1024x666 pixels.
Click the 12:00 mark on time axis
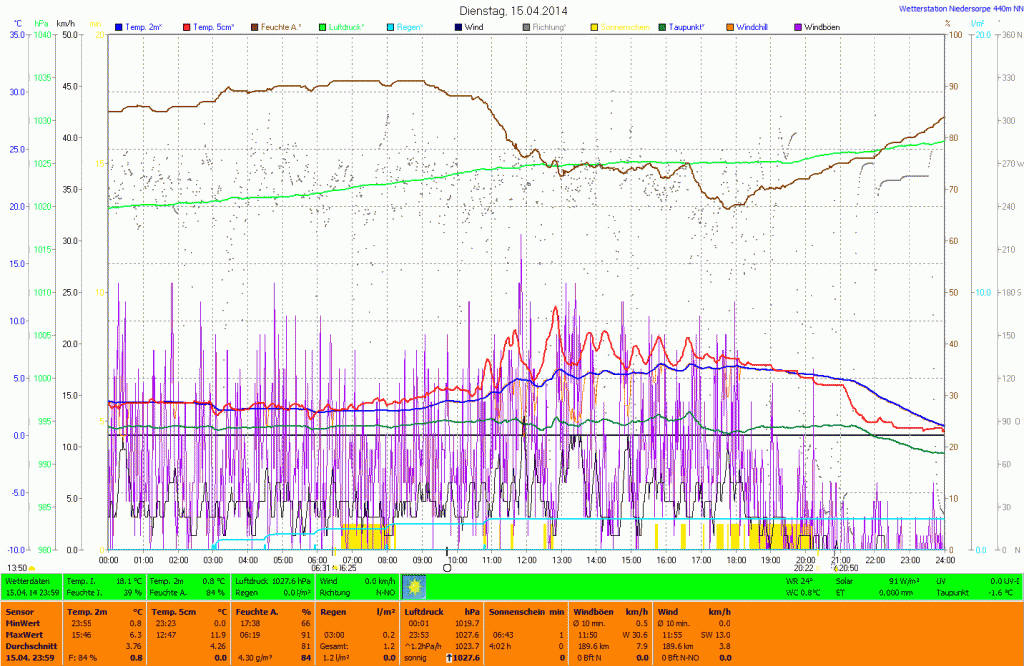[x=526, y=560]
